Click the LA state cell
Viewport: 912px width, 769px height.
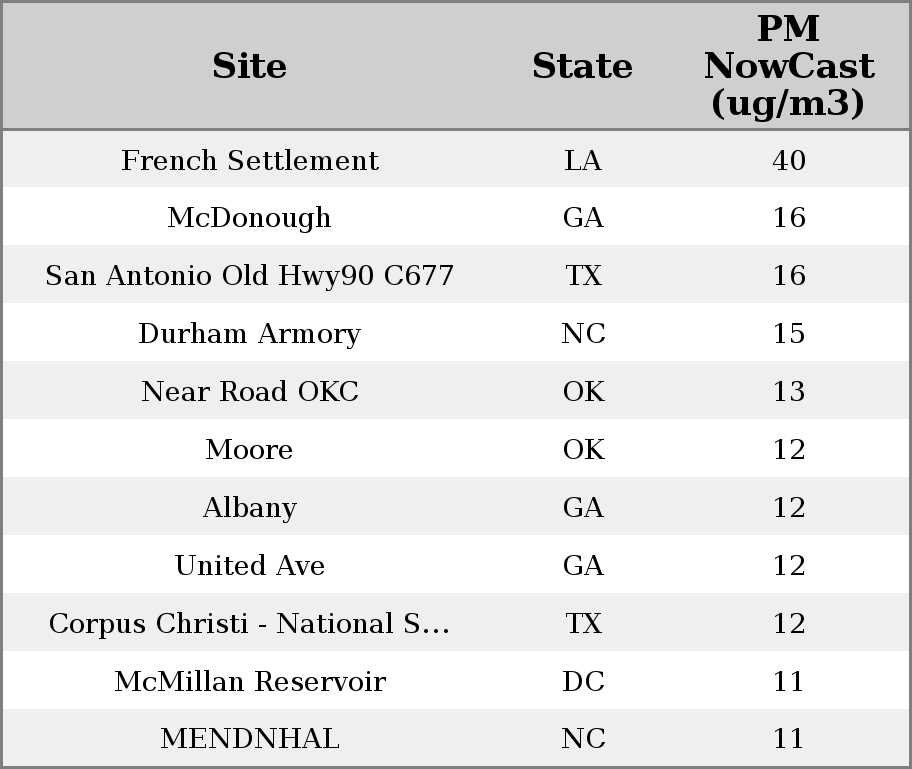pyautogui.click(x=583, y=160)
